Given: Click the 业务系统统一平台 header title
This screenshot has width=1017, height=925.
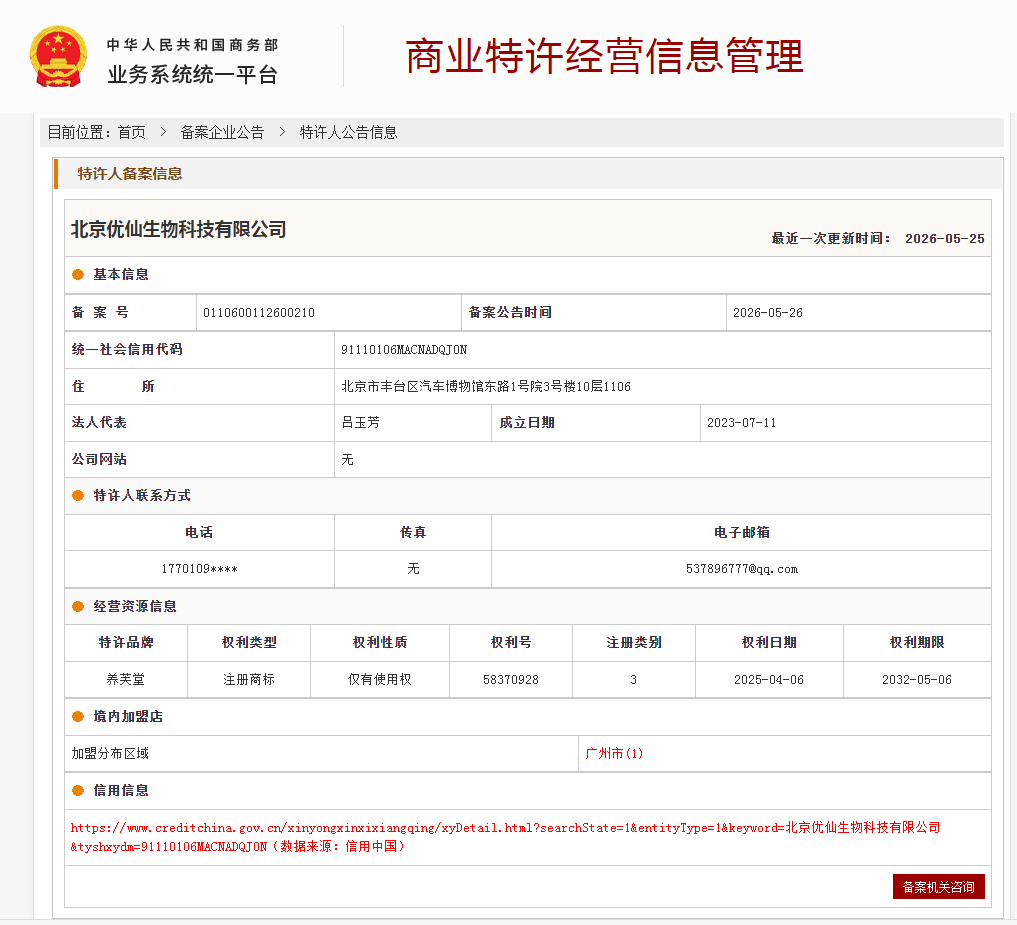Looking at the screenshot, I should [x=193, y=75].
